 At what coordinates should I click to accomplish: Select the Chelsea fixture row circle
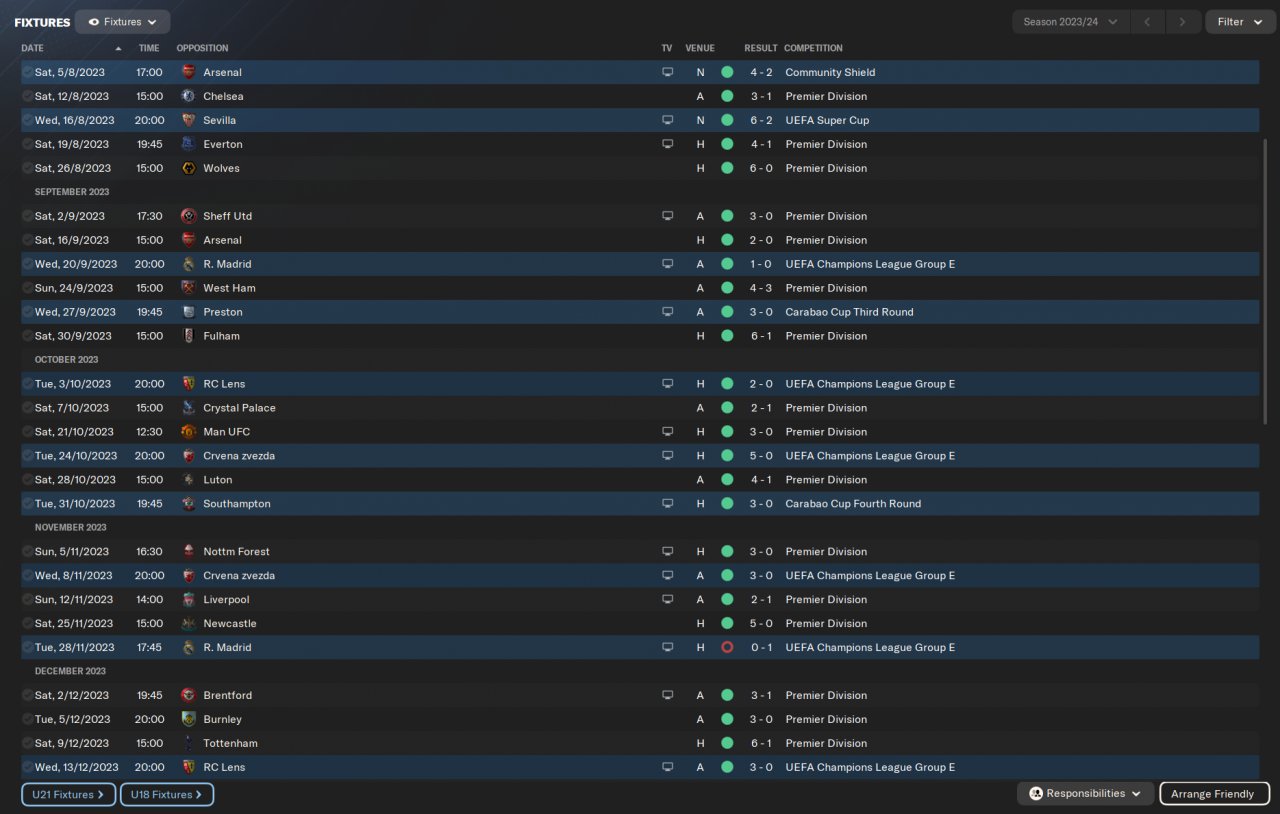click(x=27, y=96)
